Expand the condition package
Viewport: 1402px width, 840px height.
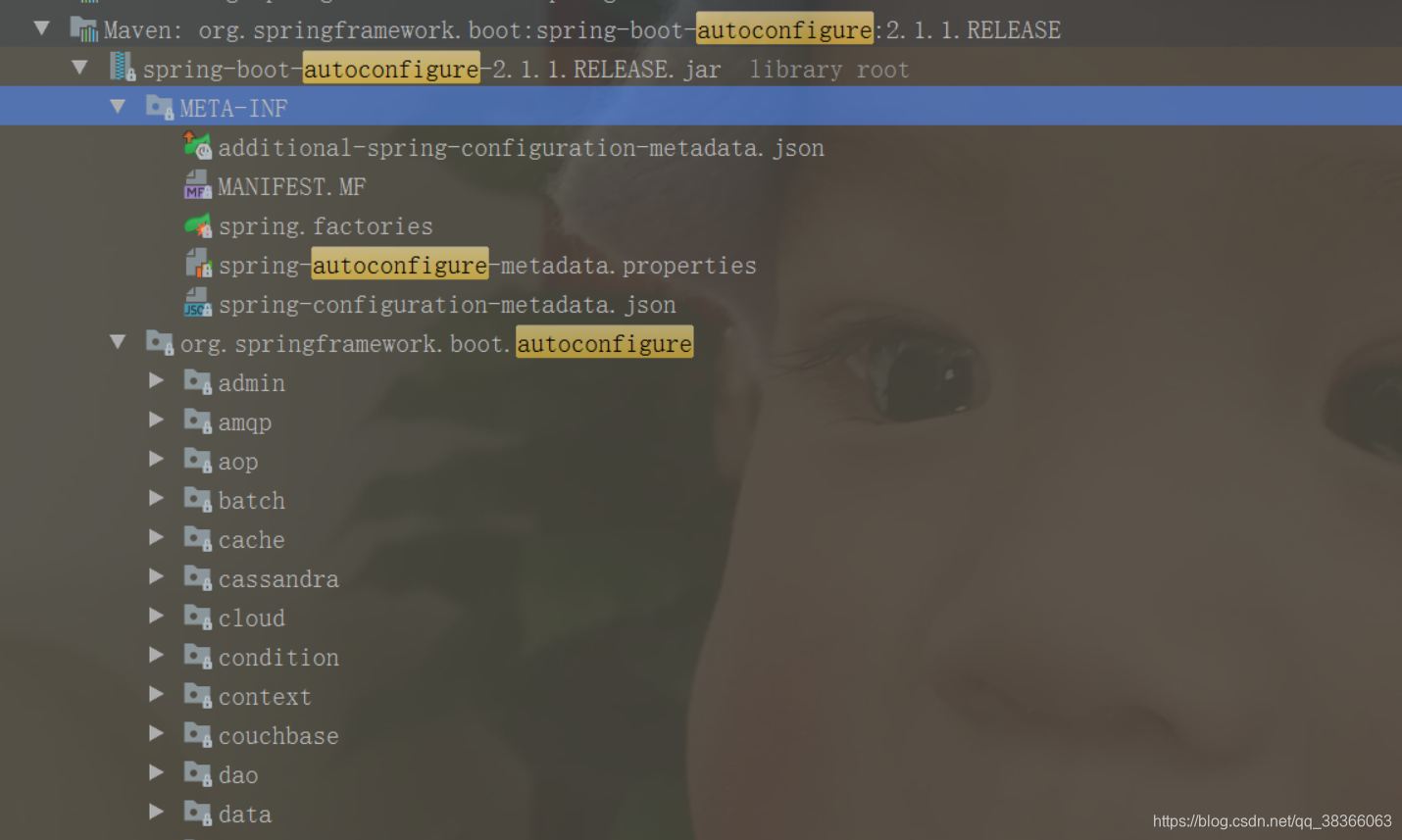(156, 655)
